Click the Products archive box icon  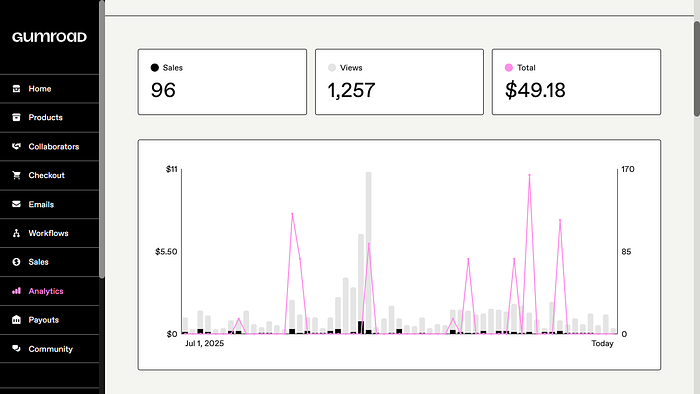(x=17, y=117)
